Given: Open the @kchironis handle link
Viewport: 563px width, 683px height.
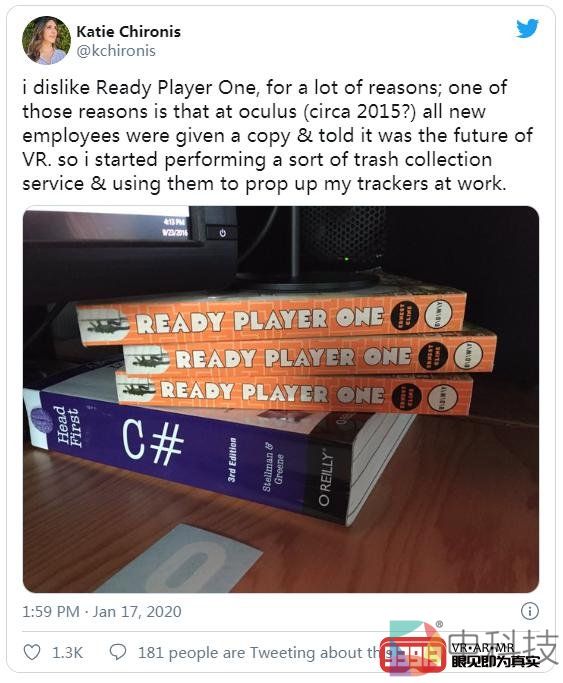Looking at the screenshot, I should point(116,51).
